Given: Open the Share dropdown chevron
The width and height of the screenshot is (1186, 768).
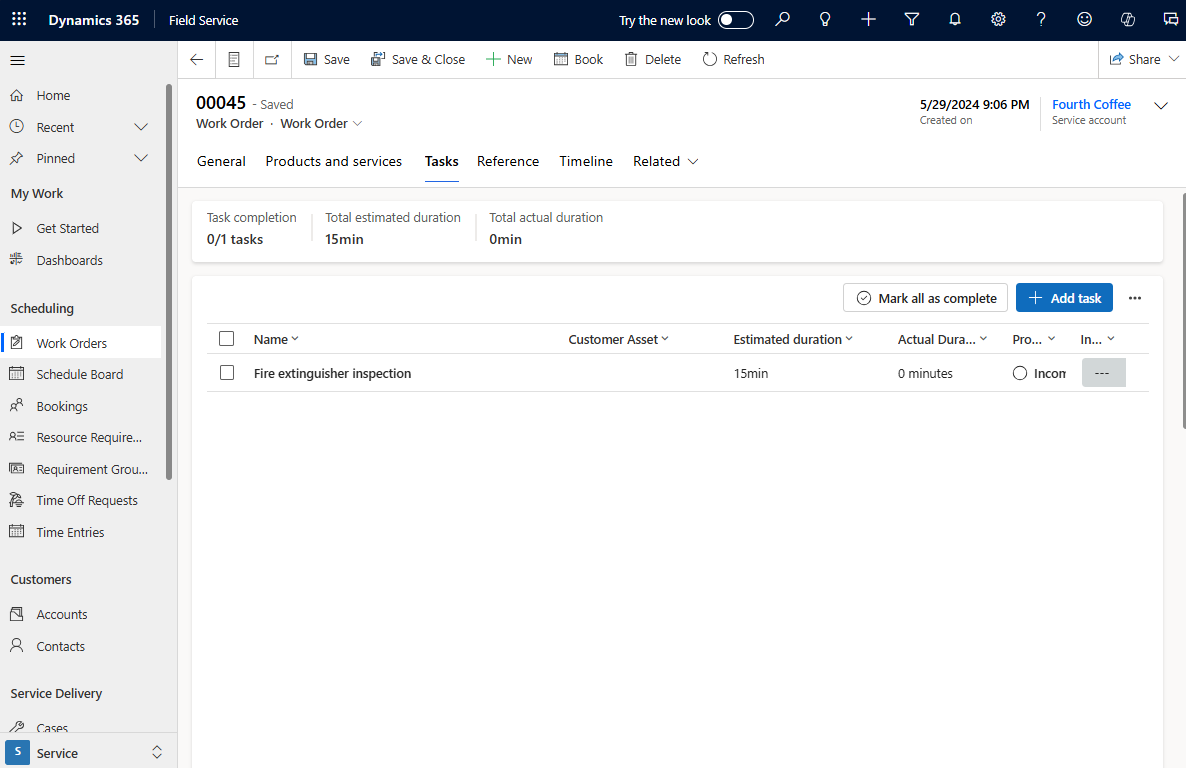Looking at the screenshot, I should tap(1174, 59).
